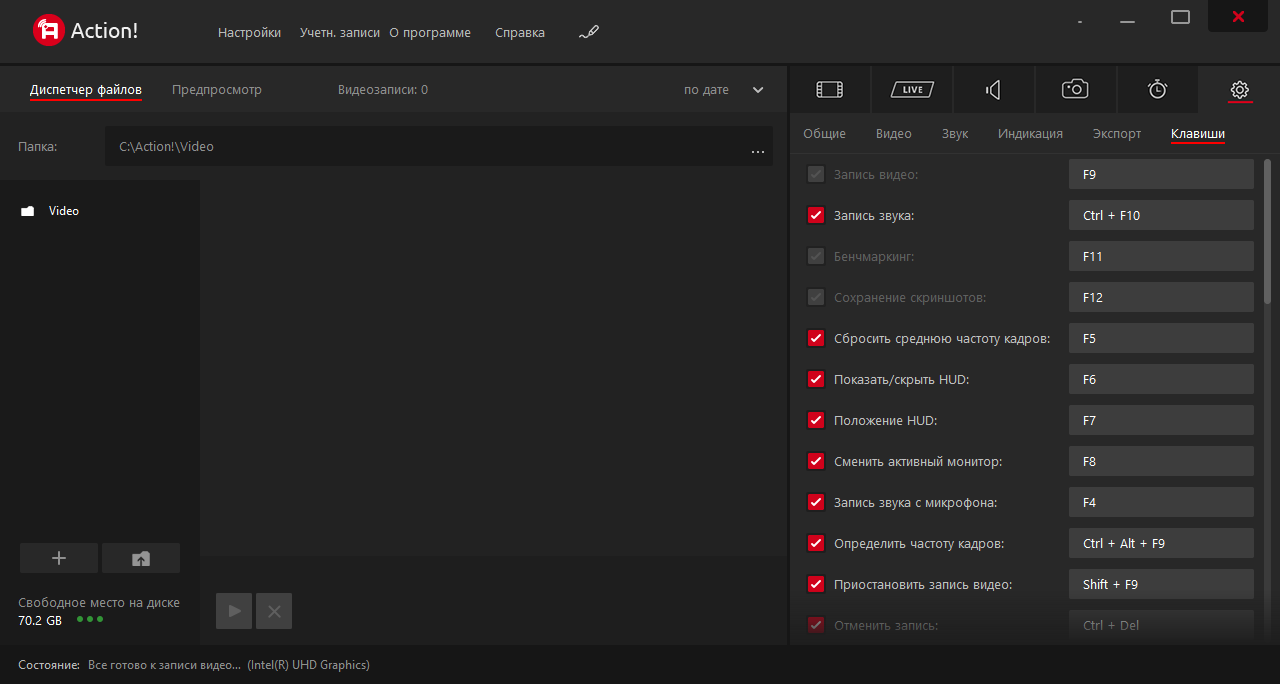Open the video recording mode tab icon
This screenshot has height=684, width=1280.
point(829,90)
